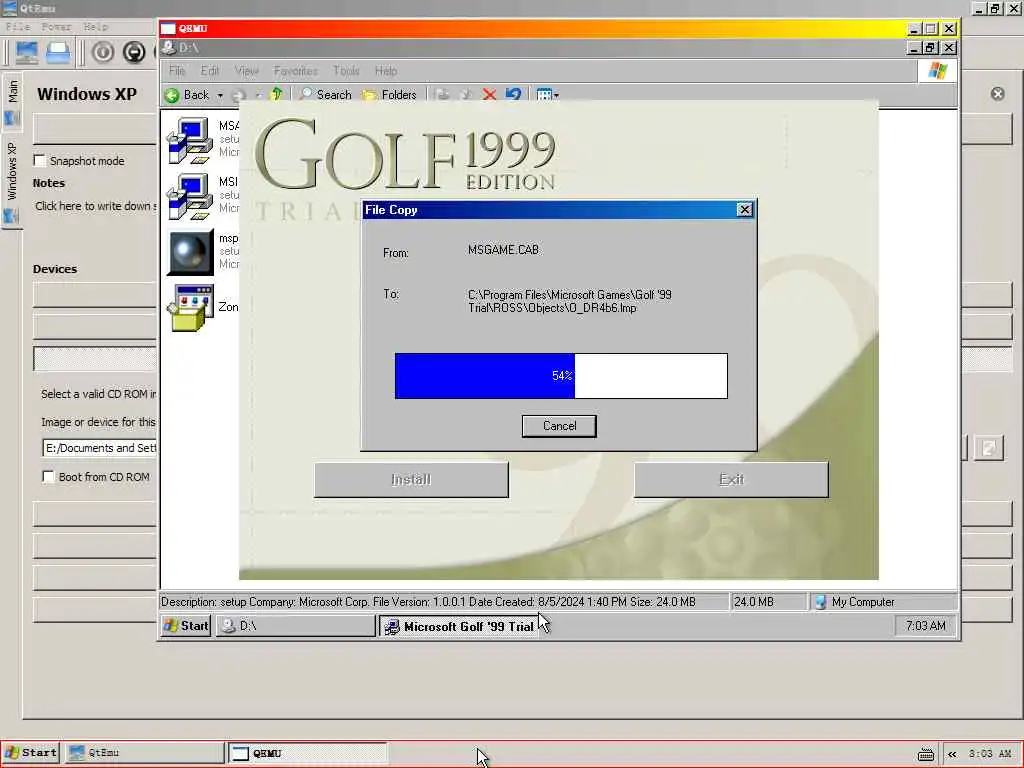1024x768 pixels.
Task: Open the Edit menu in Explorer
Action: point(210,71)
